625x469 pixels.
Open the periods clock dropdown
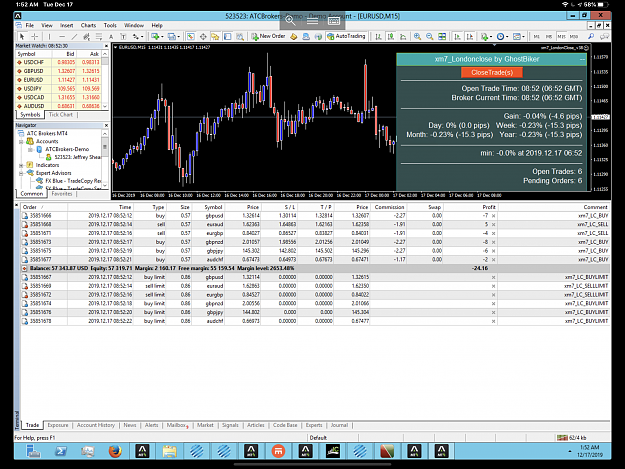click(x=507, y=37)
